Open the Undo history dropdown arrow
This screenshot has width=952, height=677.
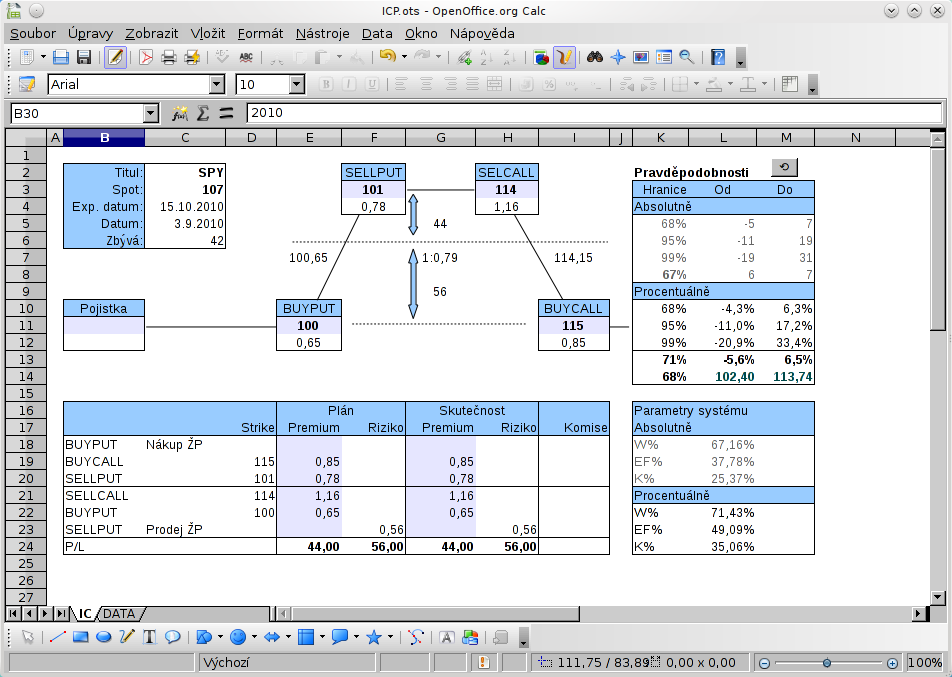coord(404,57)
